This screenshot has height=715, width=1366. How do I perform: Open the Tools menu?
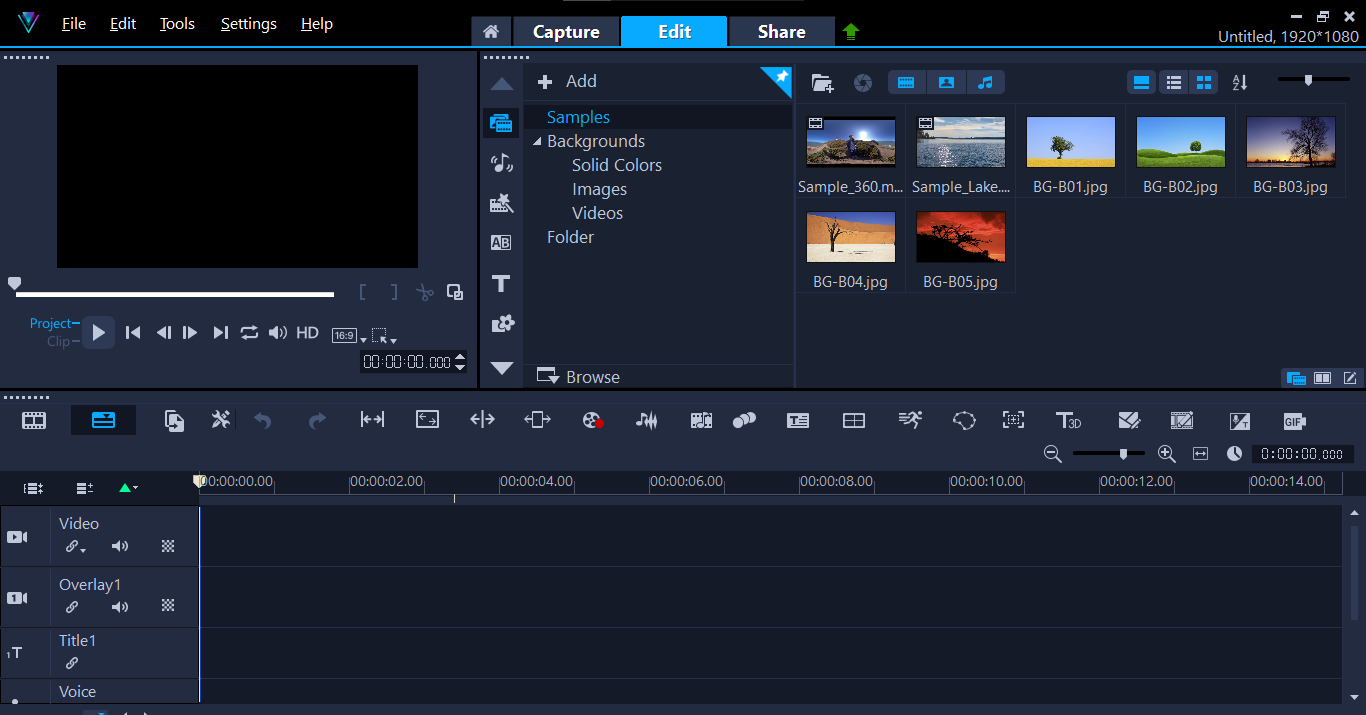(x=177, y=24)
